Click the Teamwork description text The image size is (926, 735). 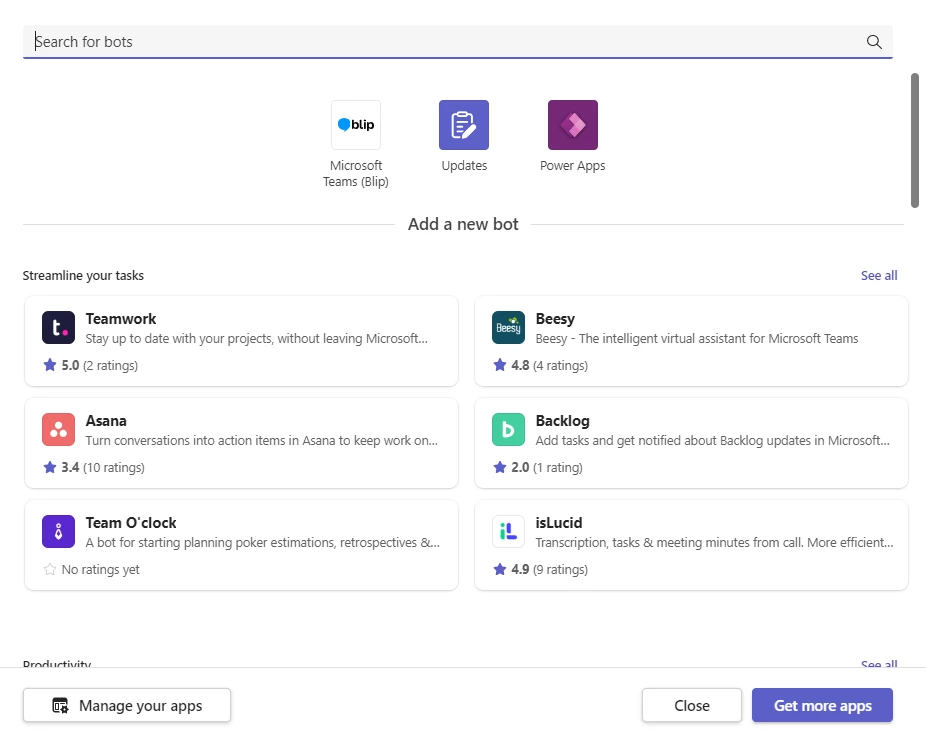click(x=256, y=339)
